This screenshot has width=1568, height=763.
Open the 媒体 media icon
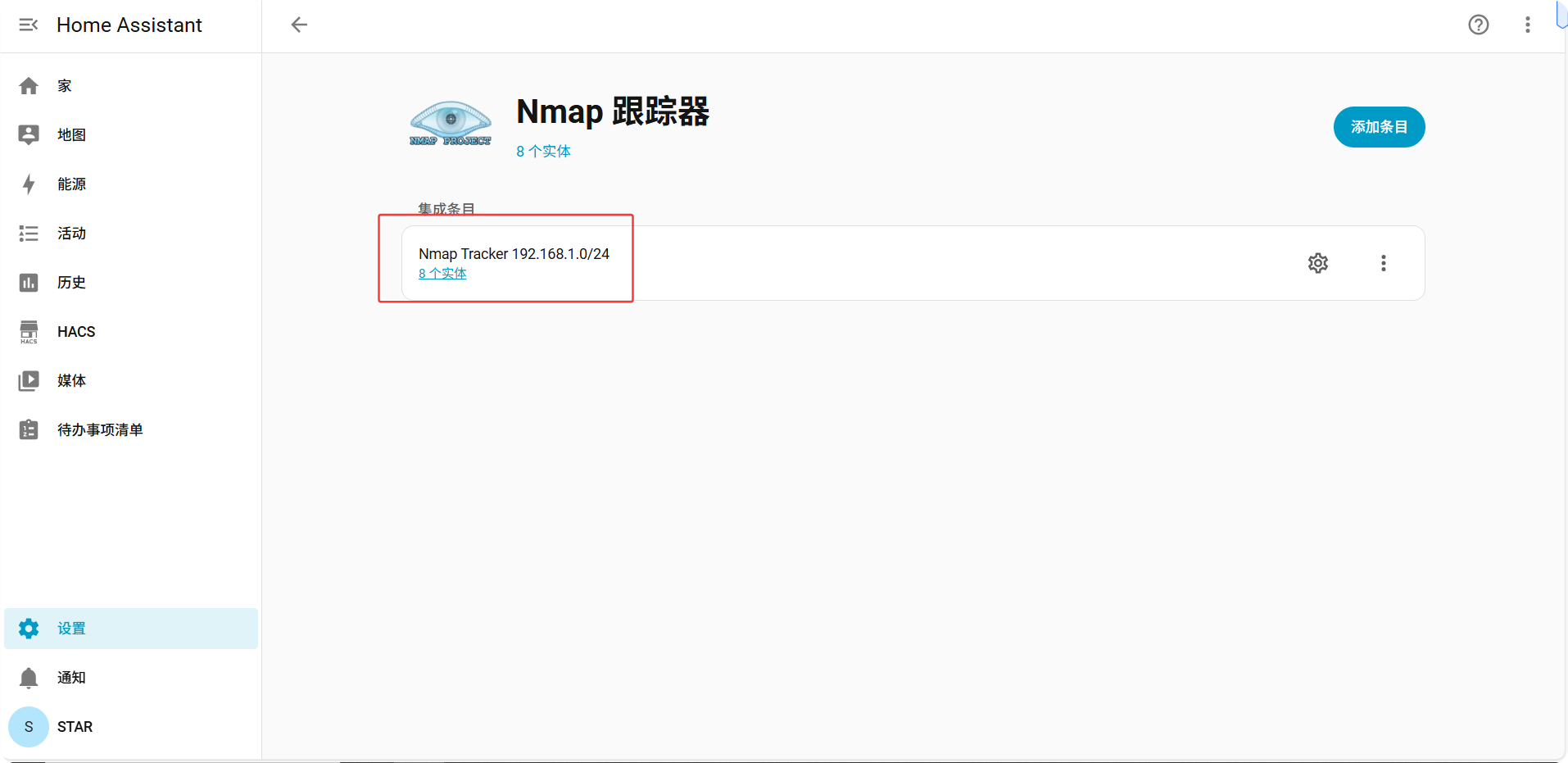point(29,381)
